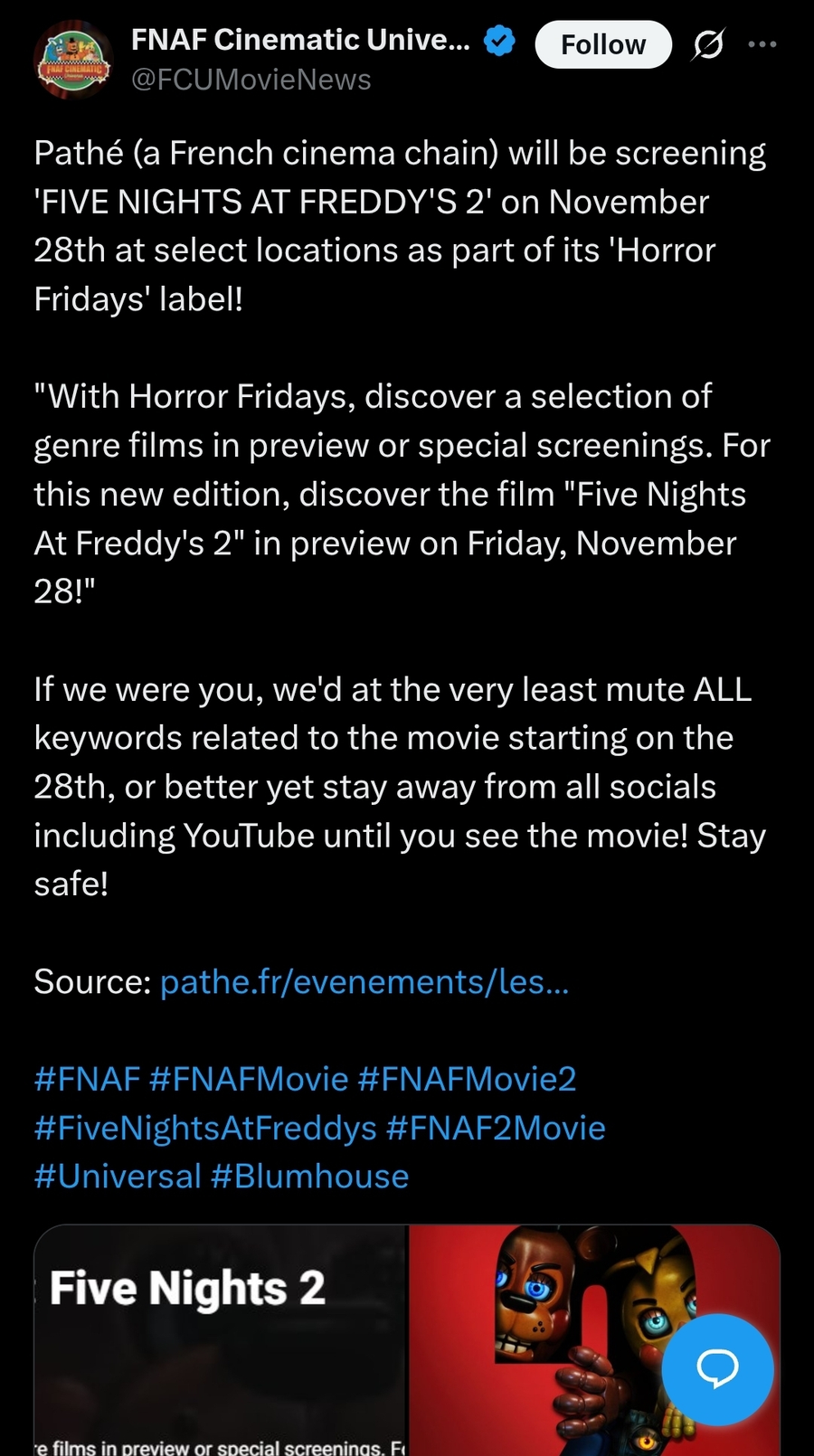Screen dimensions: 814x1456
Task: Open the red Freddy poster image
Action: (x=594, y=1340)
